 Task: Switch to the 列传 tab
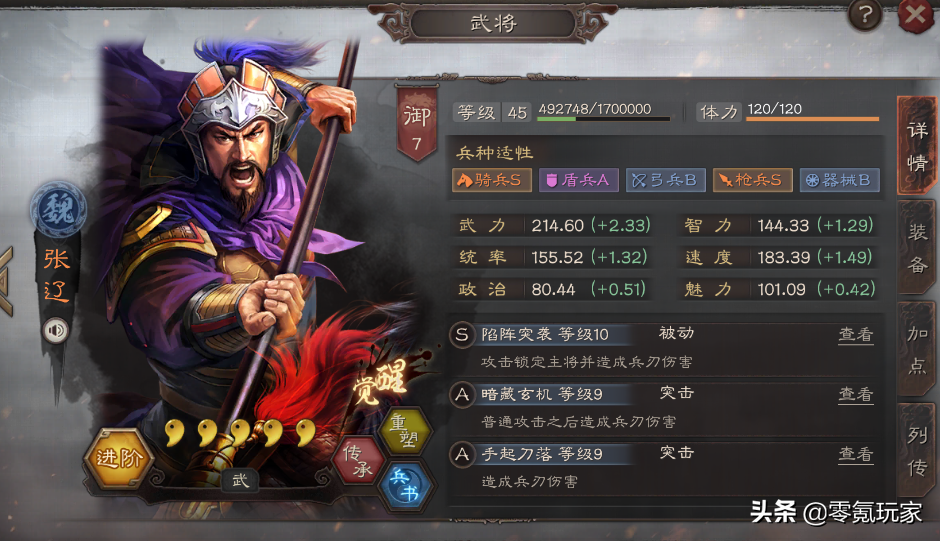coord(917,451)
